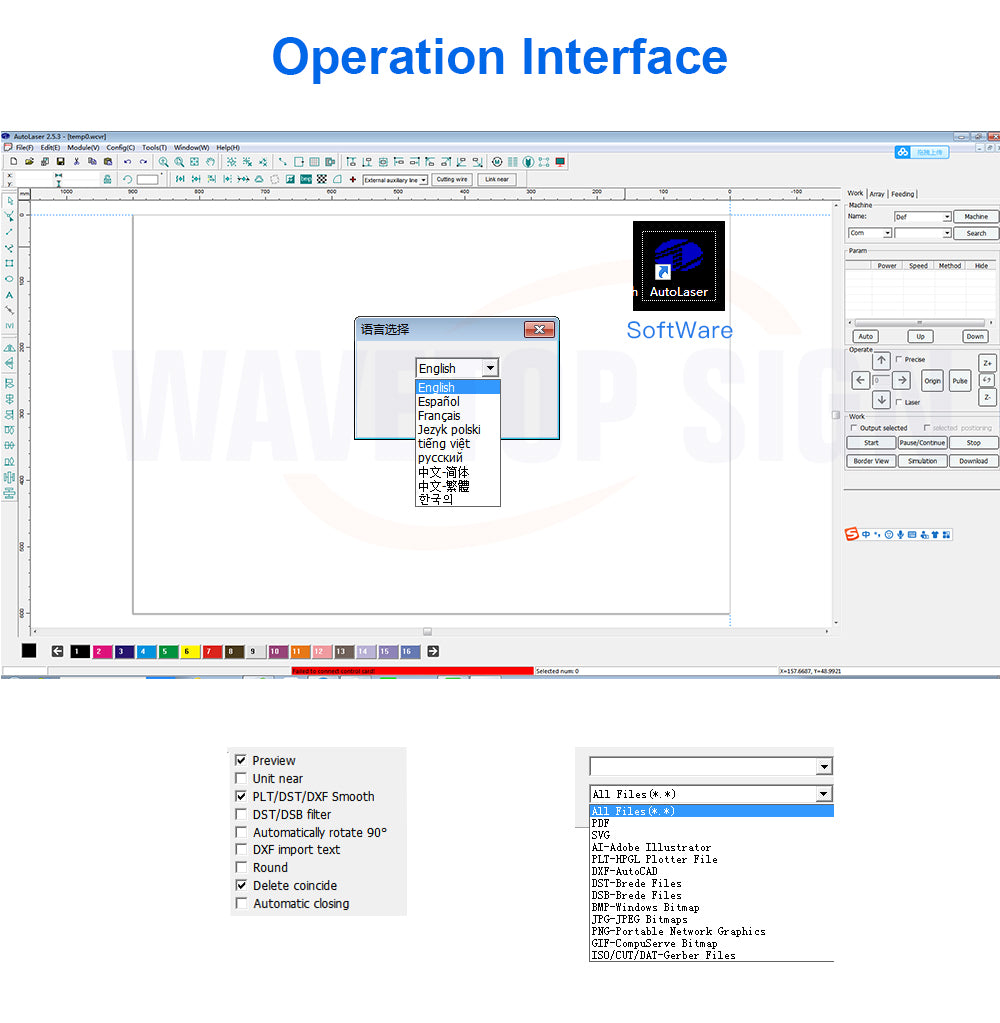Expand the empty combo box above file type
The image size is (1000, 1023).
click(x=825, y=766)
